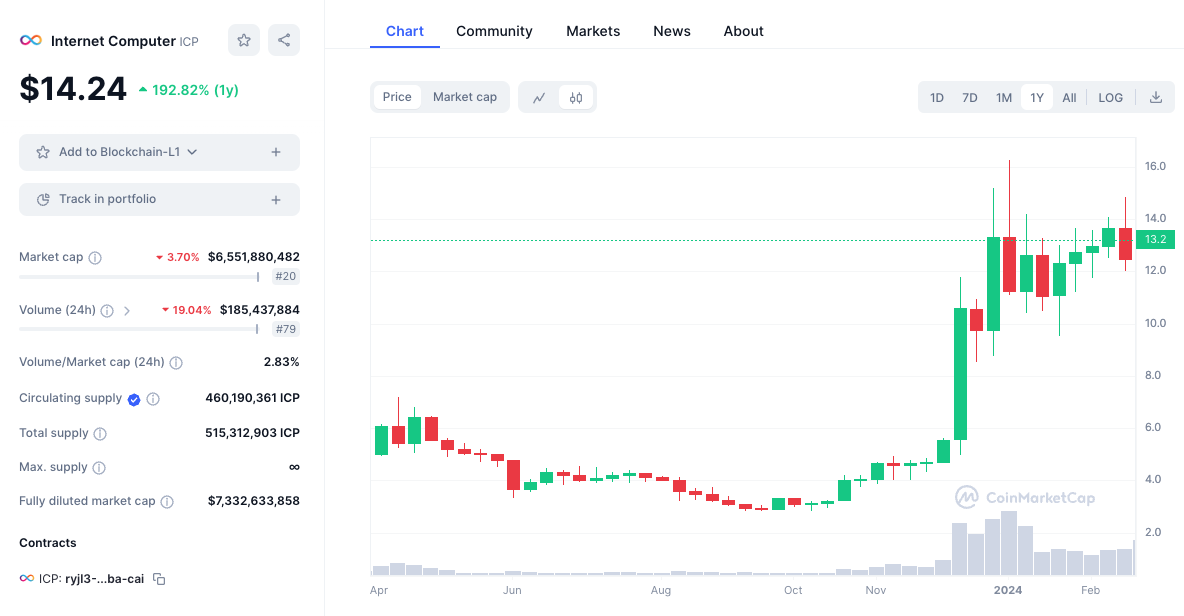Set chart range to All
1184x616 pixels.
(1069, 97)
